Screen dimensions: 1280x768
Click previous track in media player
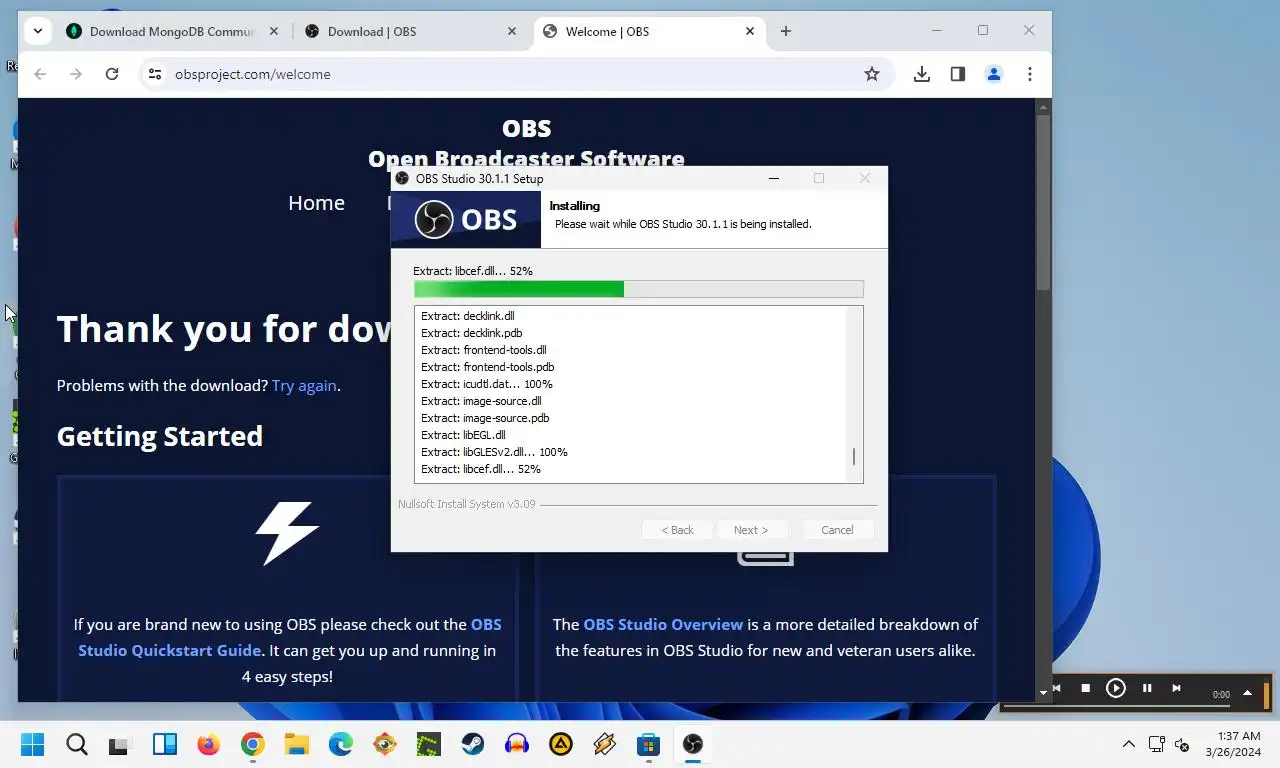(x=1055, y=688)
